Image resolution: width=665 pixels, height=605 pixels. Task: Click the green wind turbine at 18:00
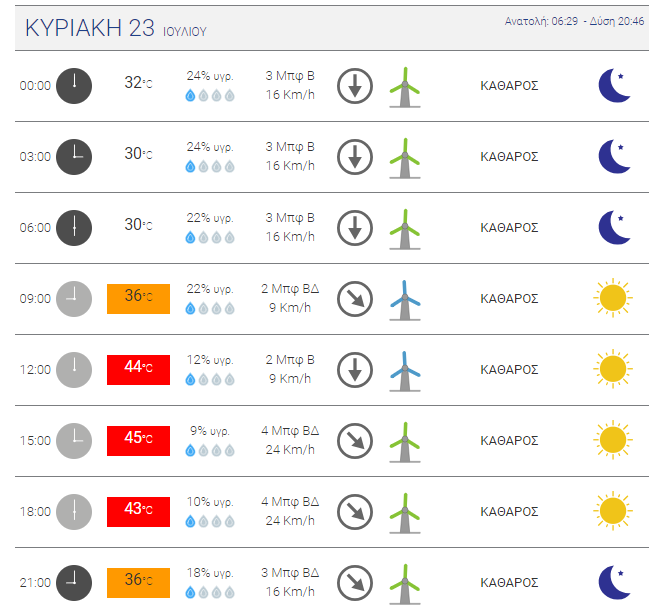pyautogui.click(x=404, y=511)
